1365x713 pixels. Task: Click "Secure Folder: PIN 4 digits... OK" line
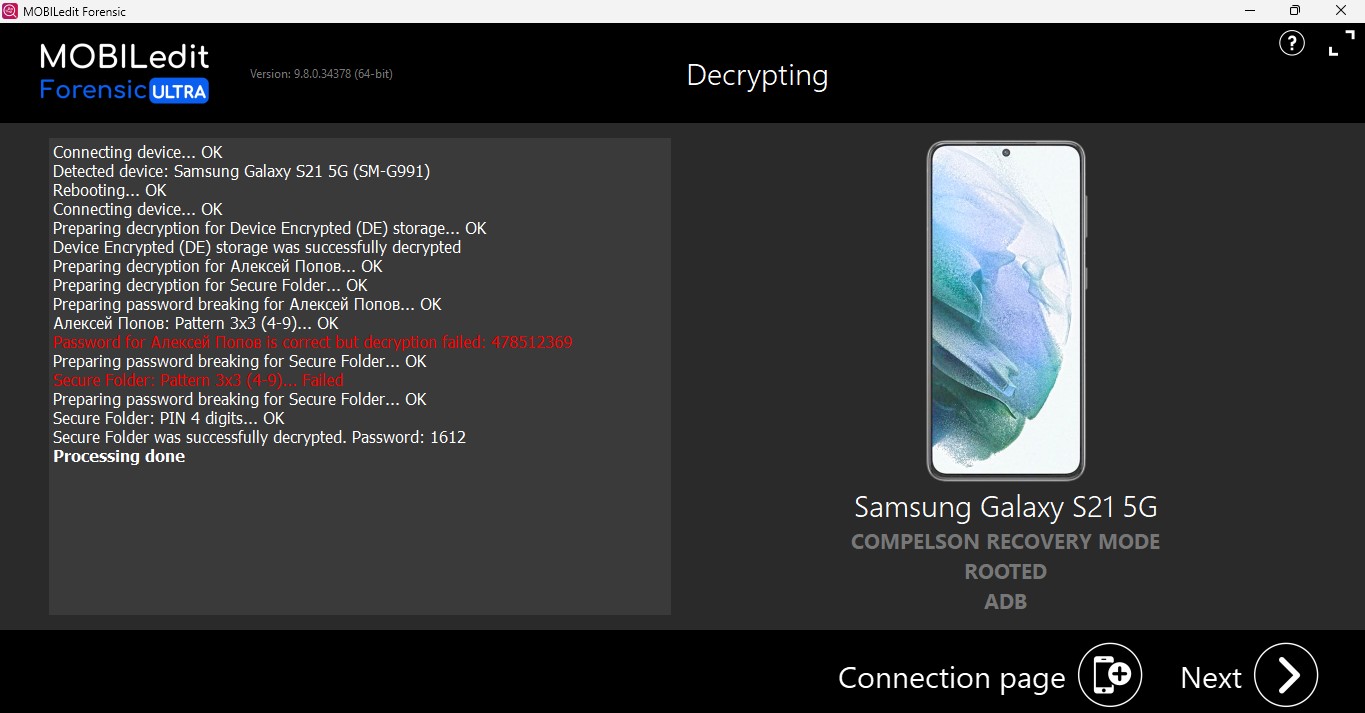169,418
